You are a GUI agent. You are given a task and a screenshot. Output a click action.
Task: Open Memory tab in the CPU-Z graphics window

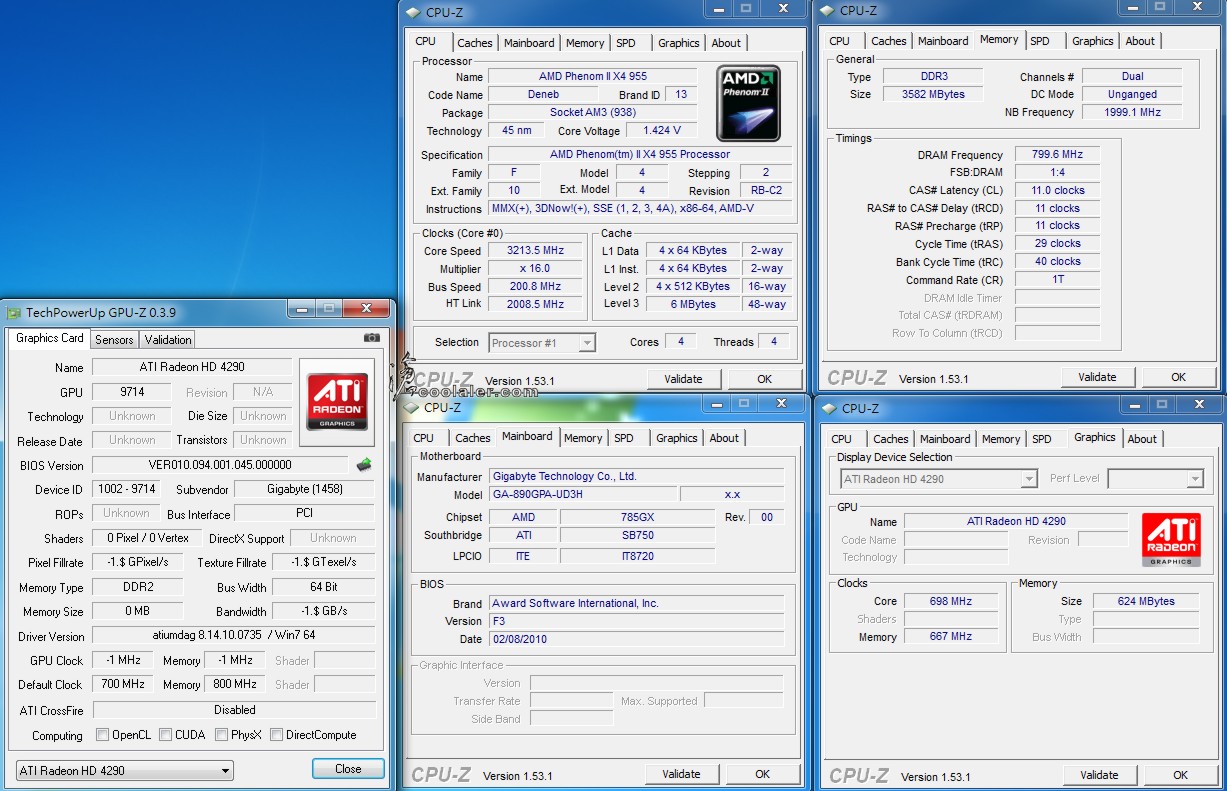[x=1001, y=439]
